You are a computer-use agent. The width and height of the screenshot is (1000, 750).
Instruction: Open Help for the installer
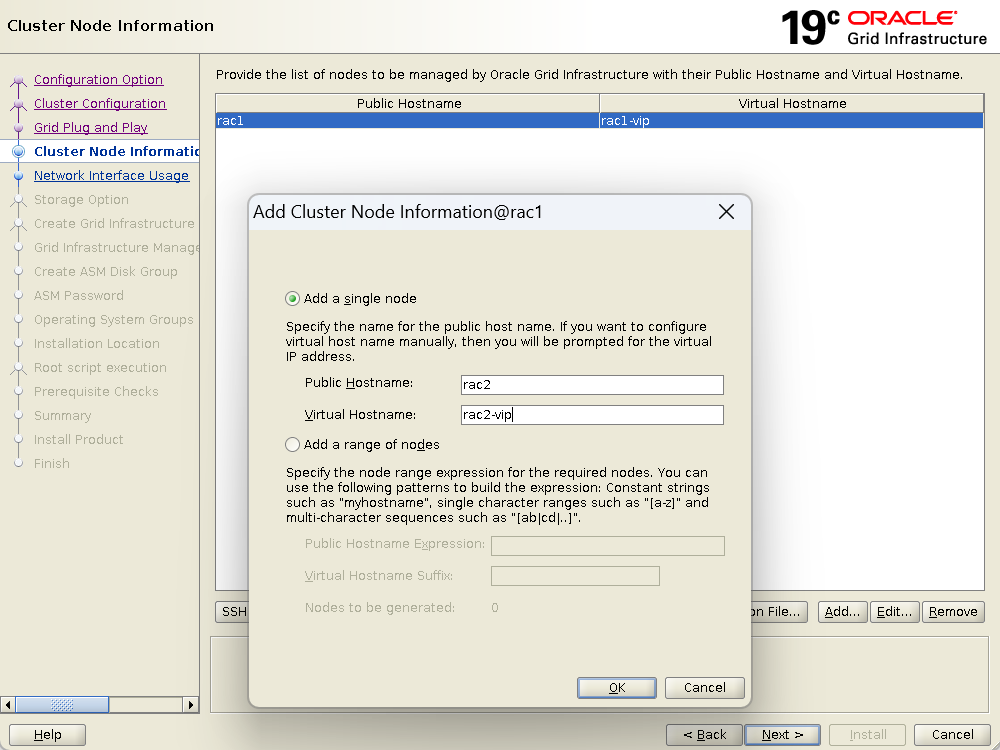click(47, 735)
